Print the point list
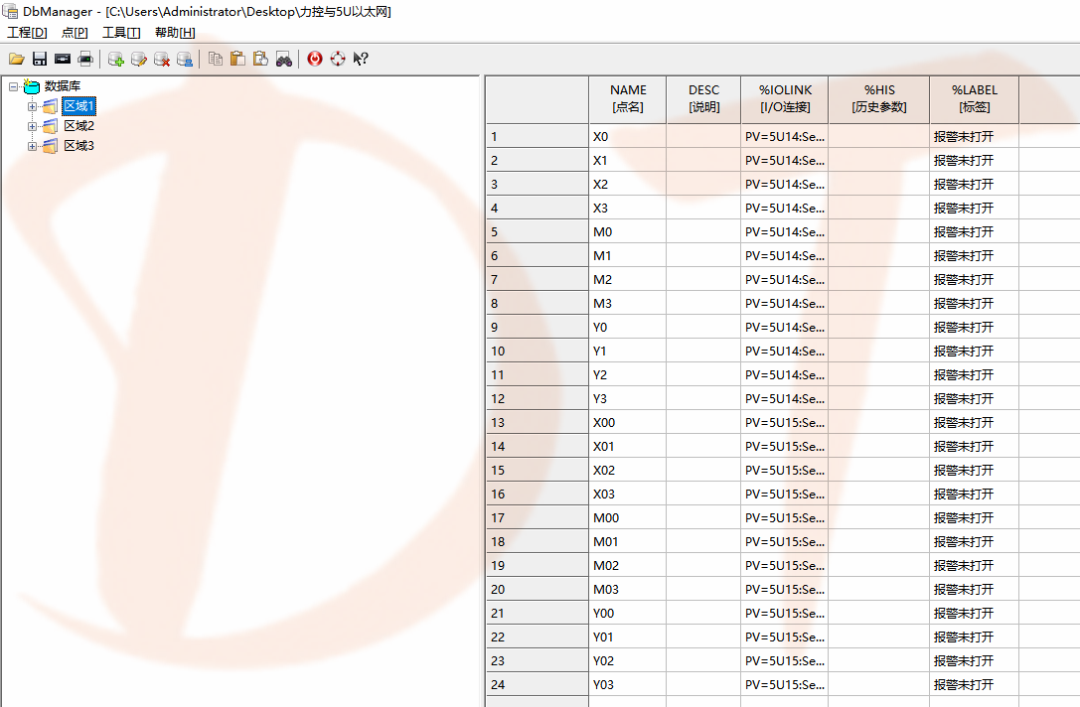This screenshot has width=1080, height=707. click(85, 59)
